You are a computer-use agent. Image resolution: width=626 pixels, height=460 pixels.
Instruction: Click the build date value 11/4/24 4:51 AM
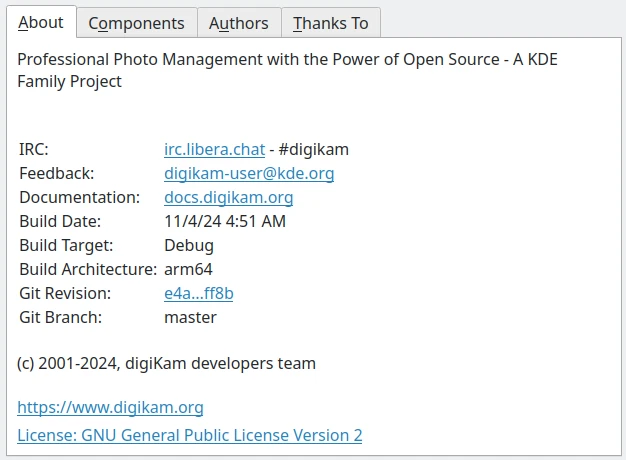(225, 222)
